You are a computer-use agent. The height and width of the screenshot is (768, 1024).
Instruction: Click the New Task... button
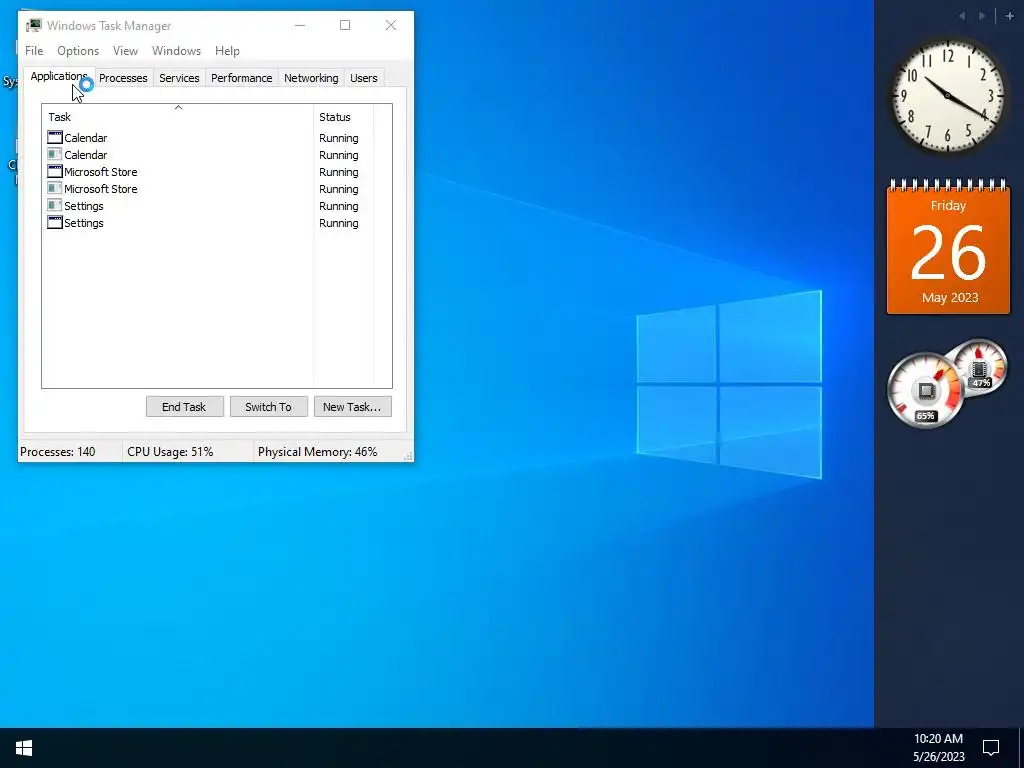point(353,407)
